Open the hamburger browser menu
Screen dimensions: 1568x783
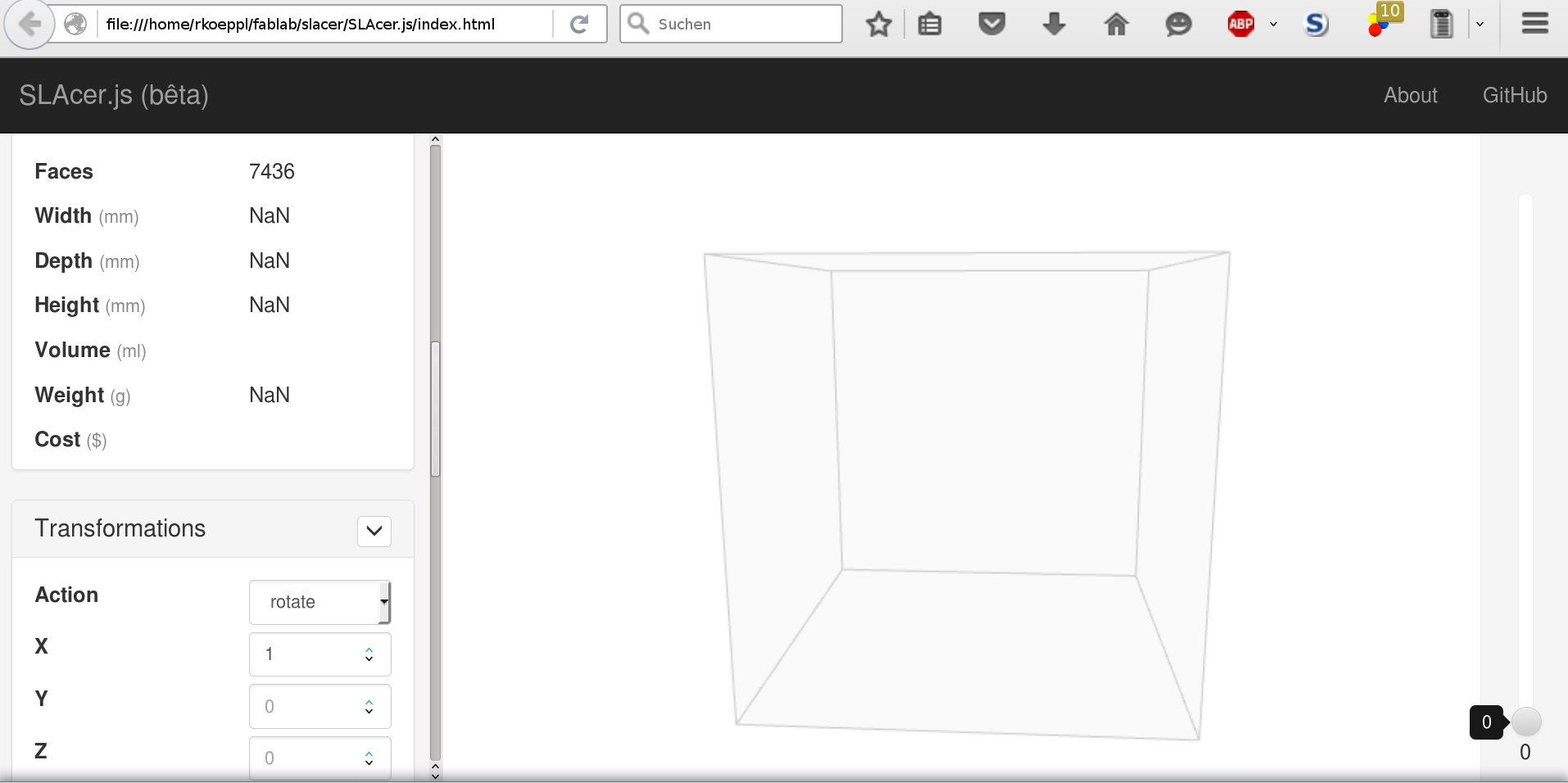pyautogui.click(x=1534, y=25)
